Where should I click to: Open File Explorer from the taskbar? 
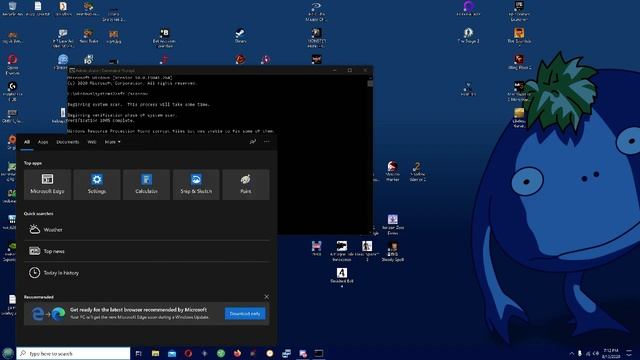tap(156, 353)
